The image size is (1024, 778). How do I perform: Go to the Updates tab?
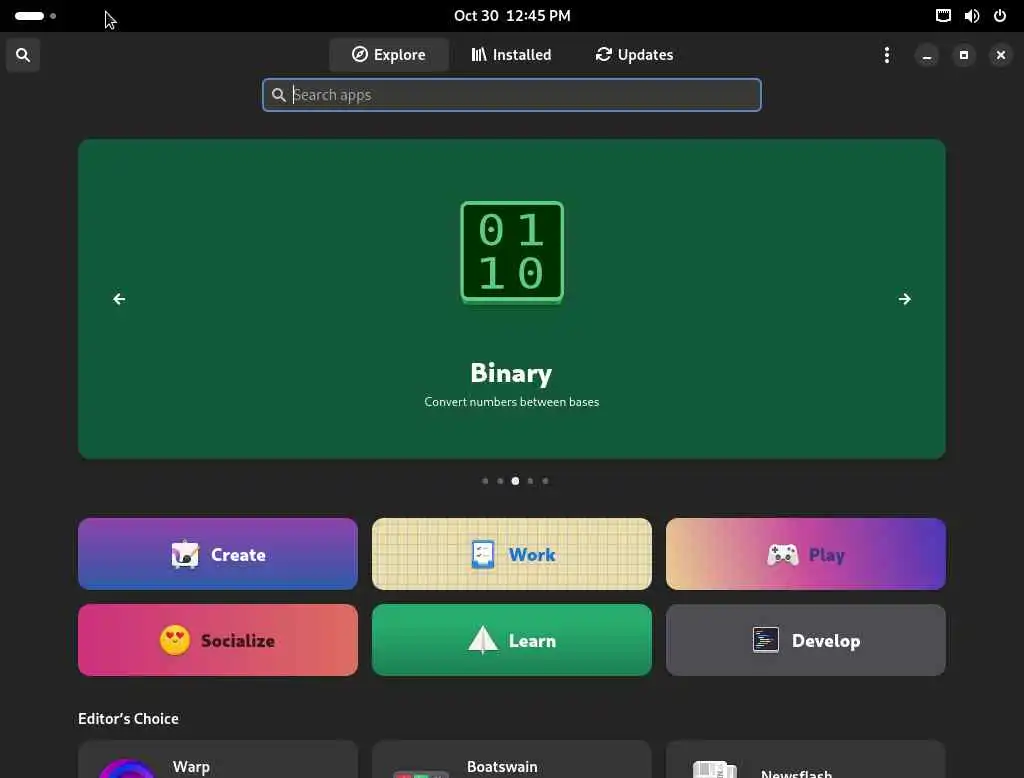[634, 55]
